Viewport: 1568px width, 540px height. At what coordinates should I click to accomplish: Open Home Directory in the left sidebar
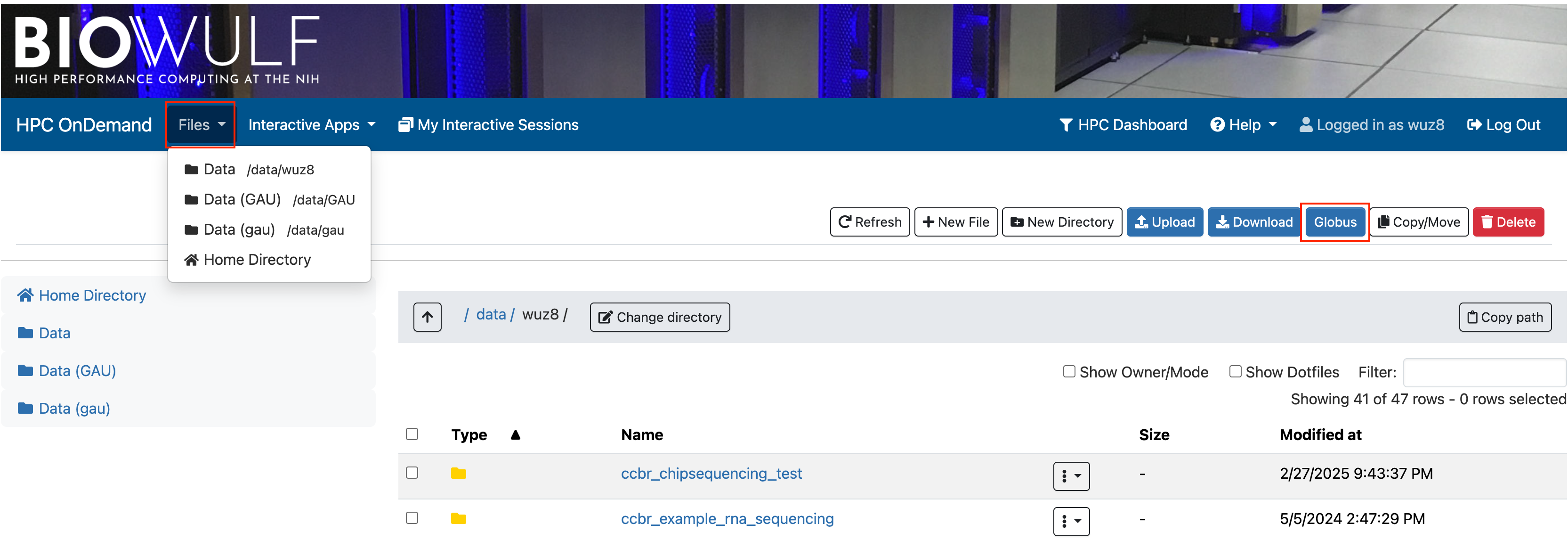click(x=91, y=295)
